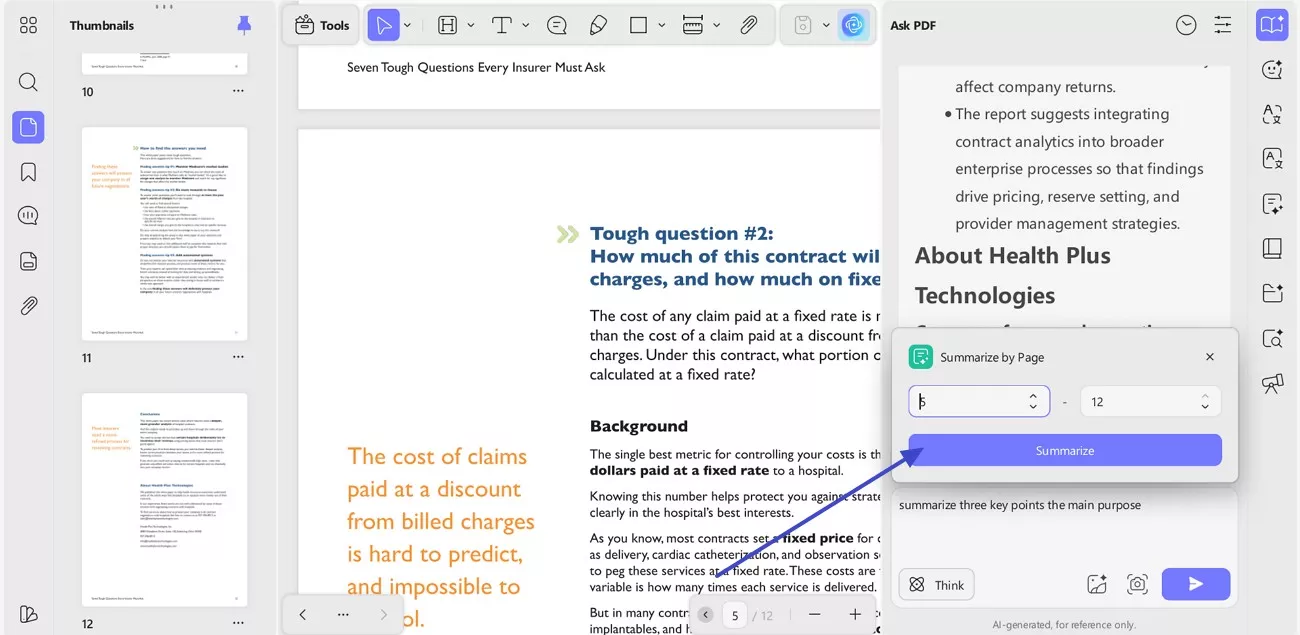The height and width of the screenshot is (635, 1300).
Task: Open the sticky note comment tool
Action: (557, 24)
